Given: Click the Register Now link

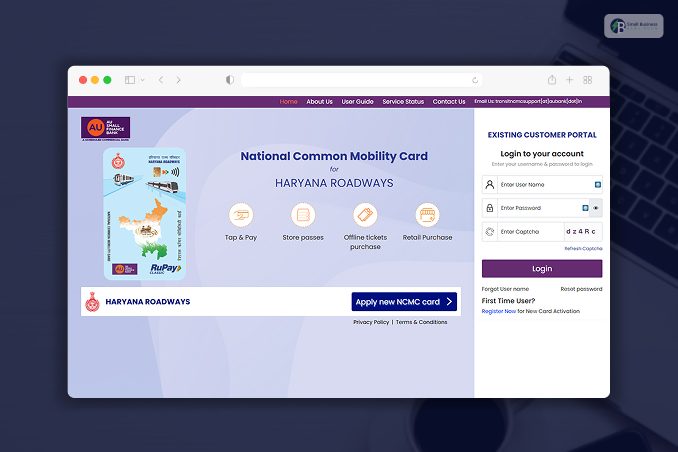Looking at the screenshot, I should (499, 311).
